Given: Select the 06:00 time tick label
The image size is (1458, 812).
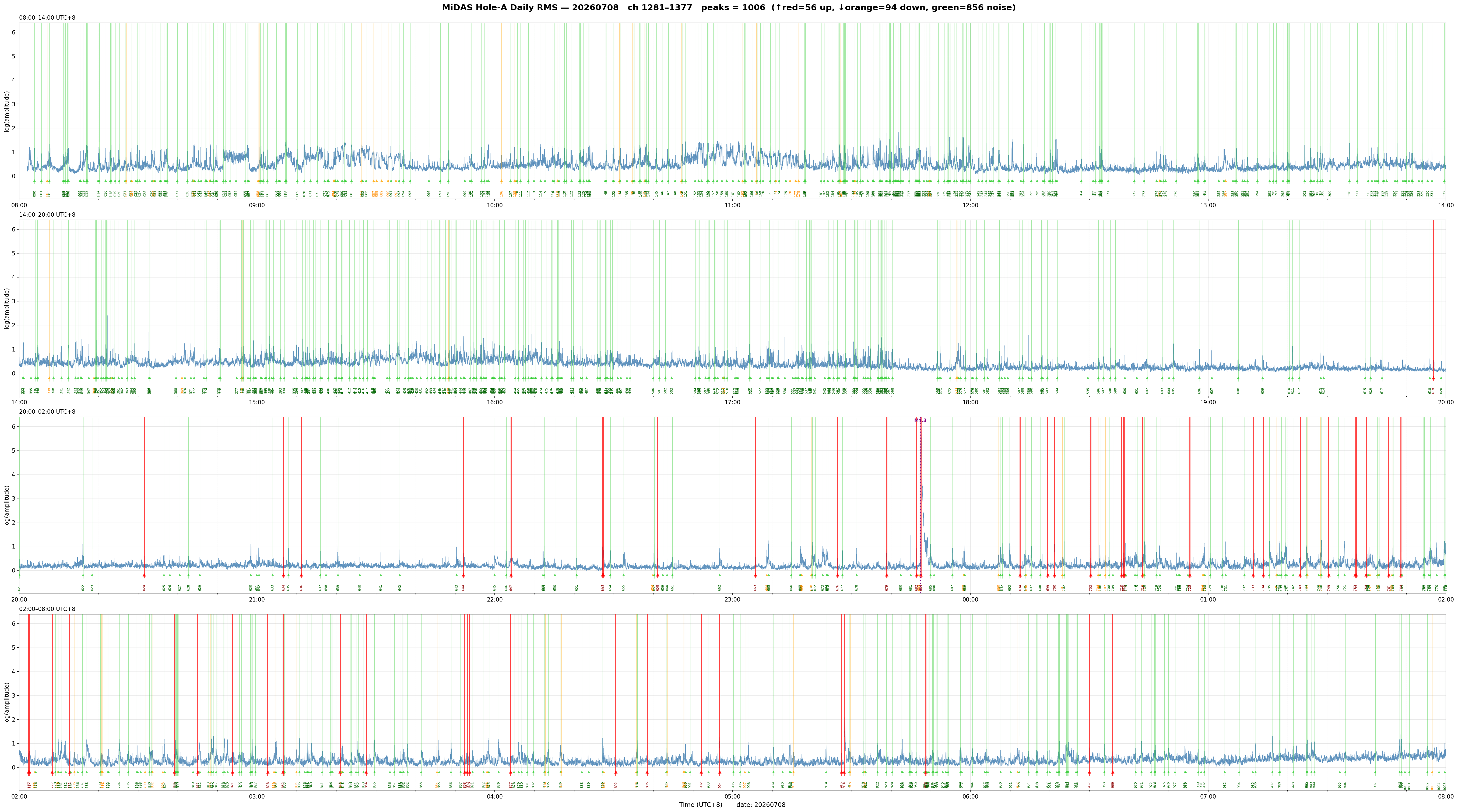Looking at the screenshot, I should (970, 797).
